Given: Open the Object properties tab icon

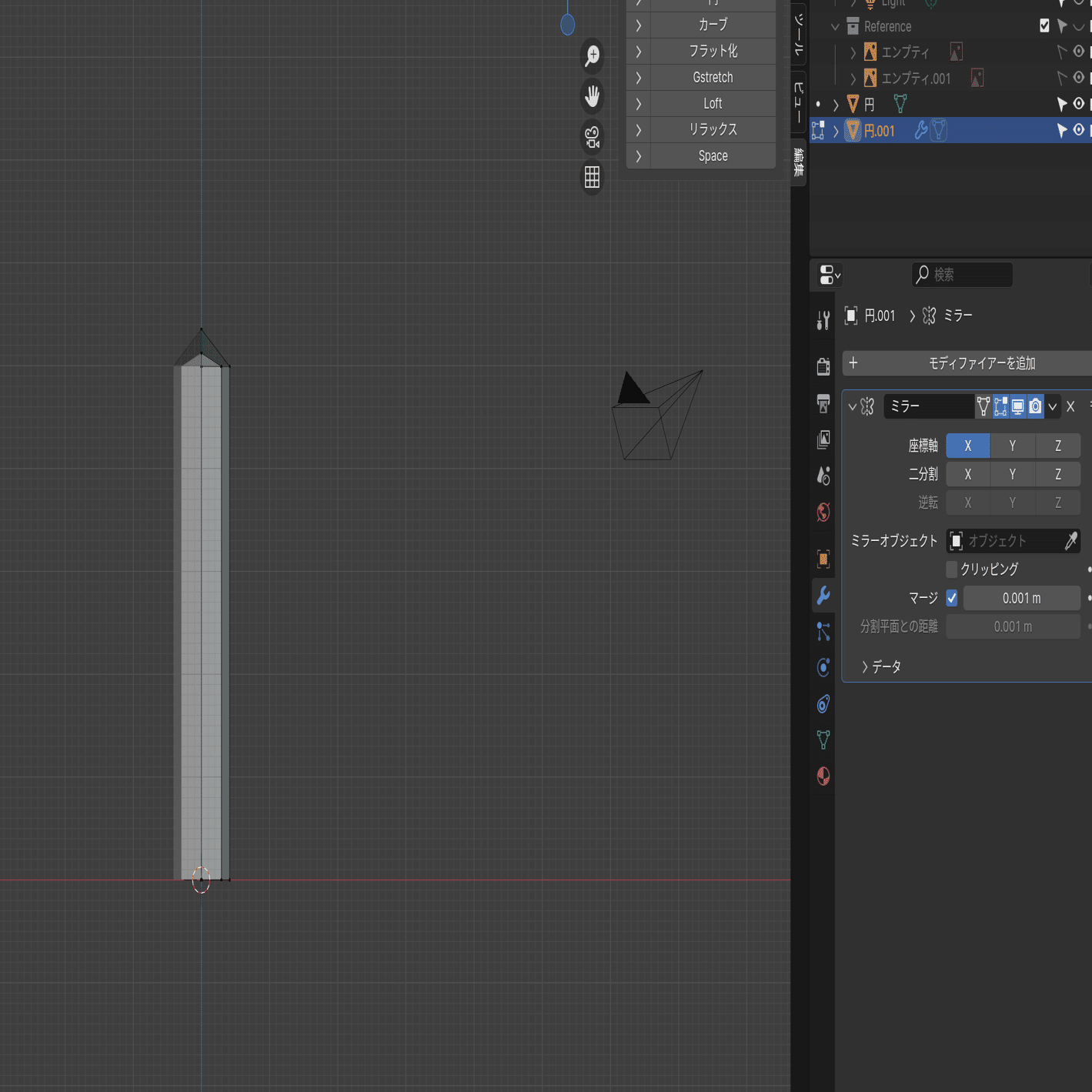Looking at the screenshot, I should 823,559.
